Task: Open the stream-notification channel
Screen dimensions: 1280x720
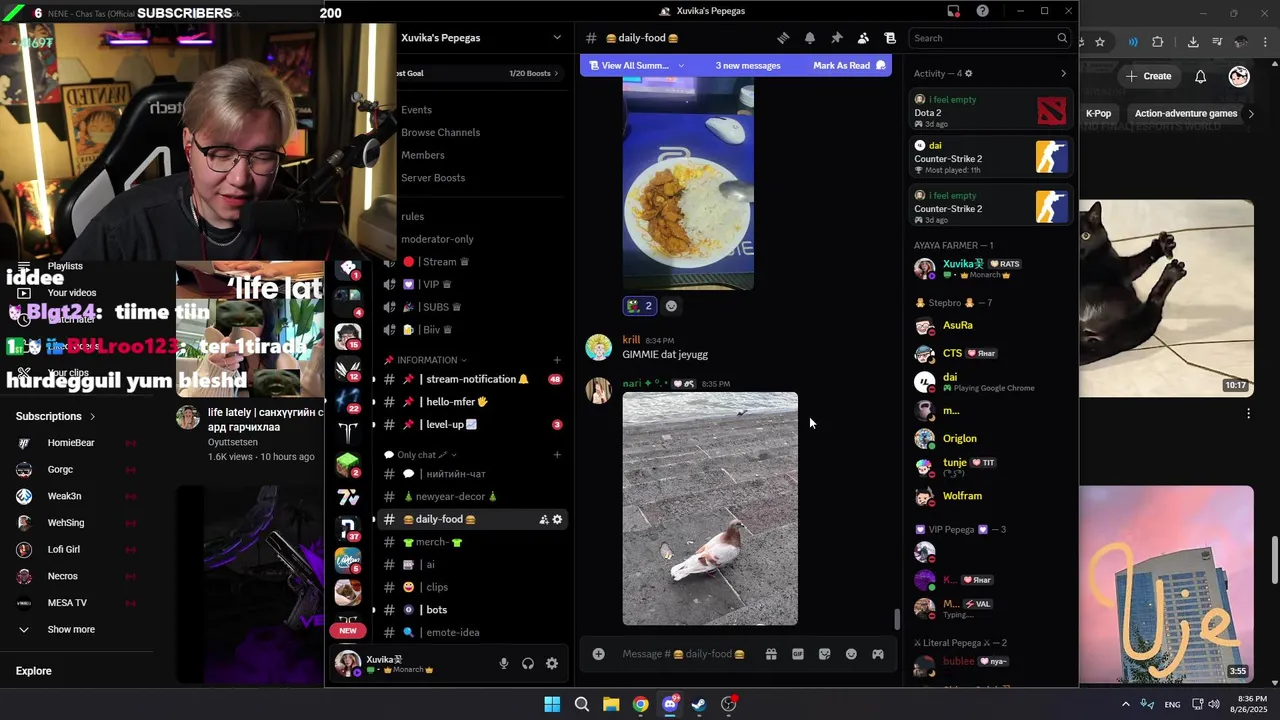Action: 474,379
